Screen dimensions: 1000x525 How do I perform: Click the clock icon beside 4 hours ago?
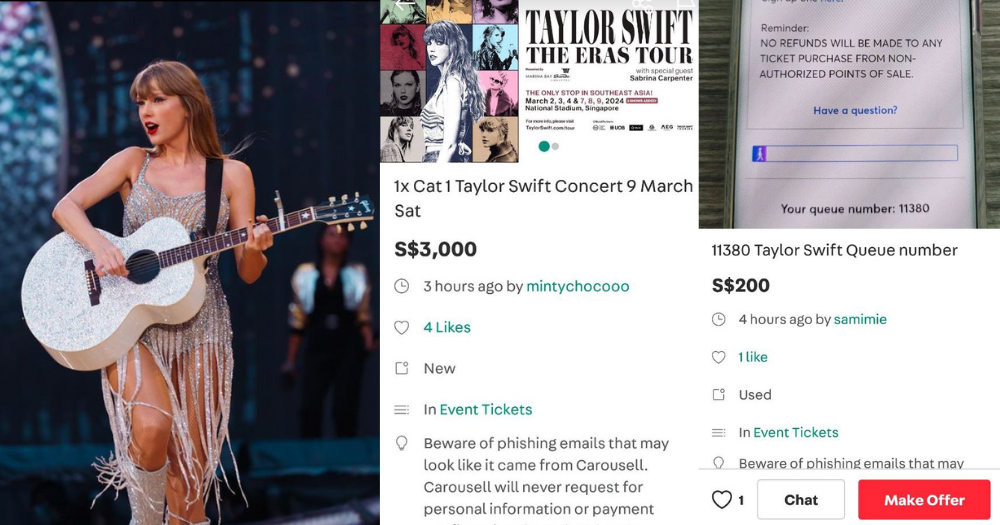[718, 319]
